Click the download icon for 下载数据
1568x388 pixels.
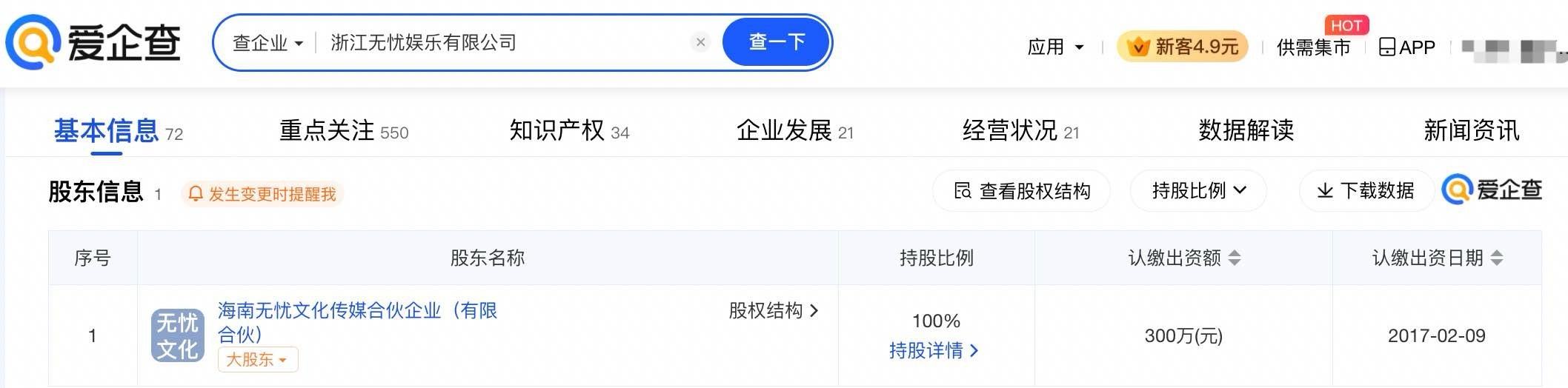(x=1325, y=191)
